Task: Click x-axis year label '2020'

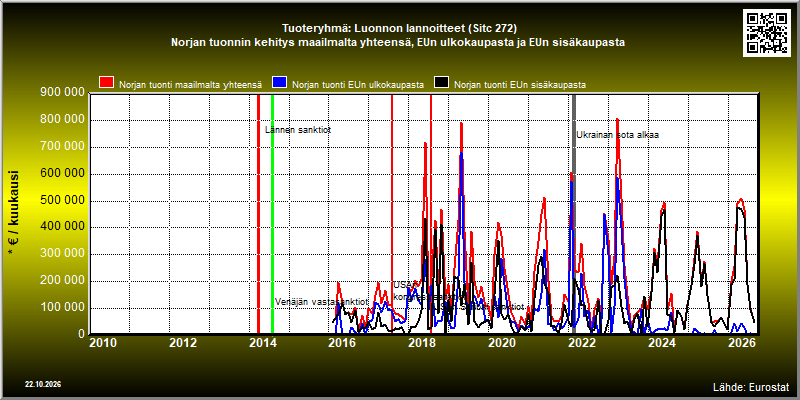Action: click(x=502, y=343)
